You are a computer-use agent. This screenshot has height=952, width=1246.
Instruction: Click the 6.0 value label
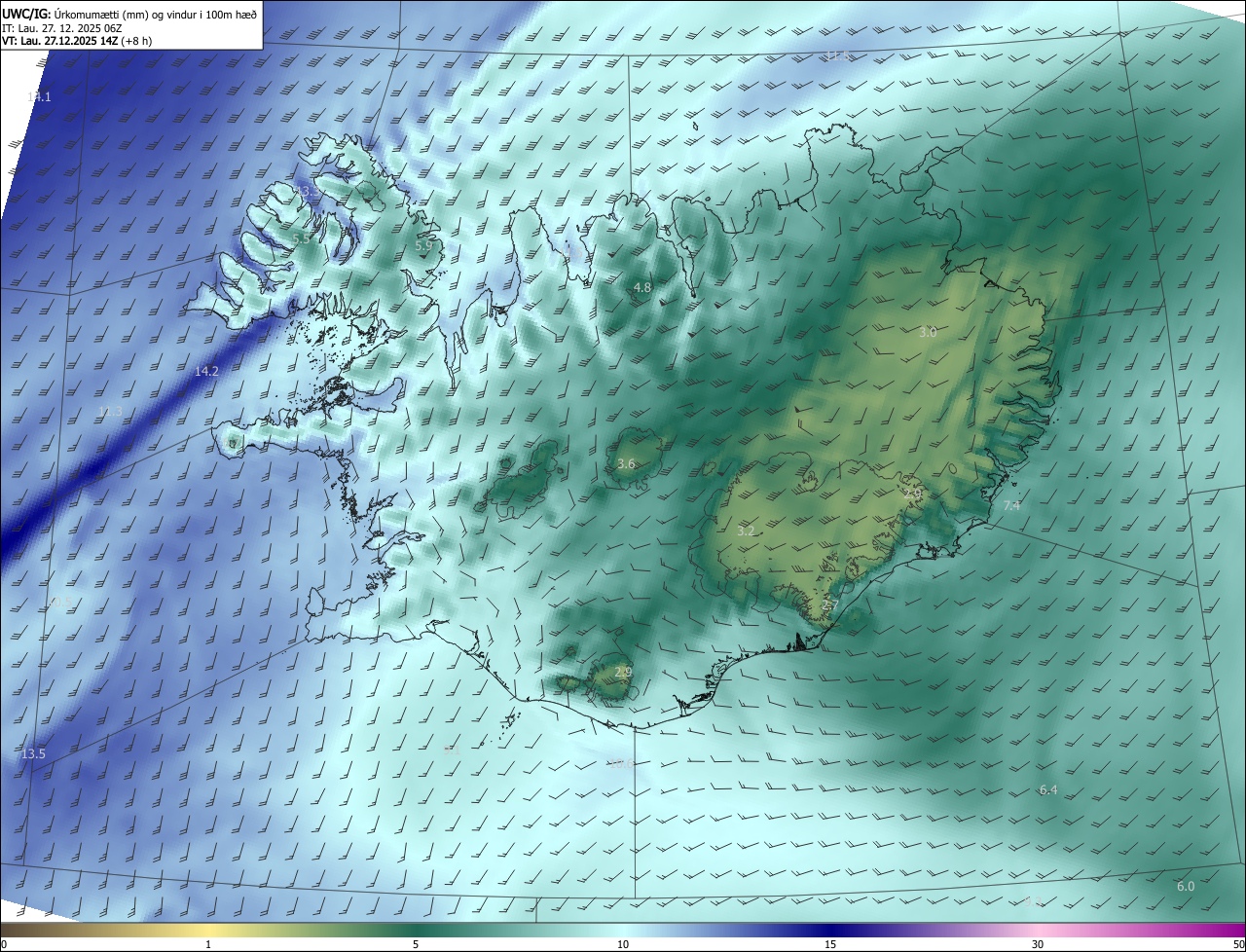pos(1186,886)
